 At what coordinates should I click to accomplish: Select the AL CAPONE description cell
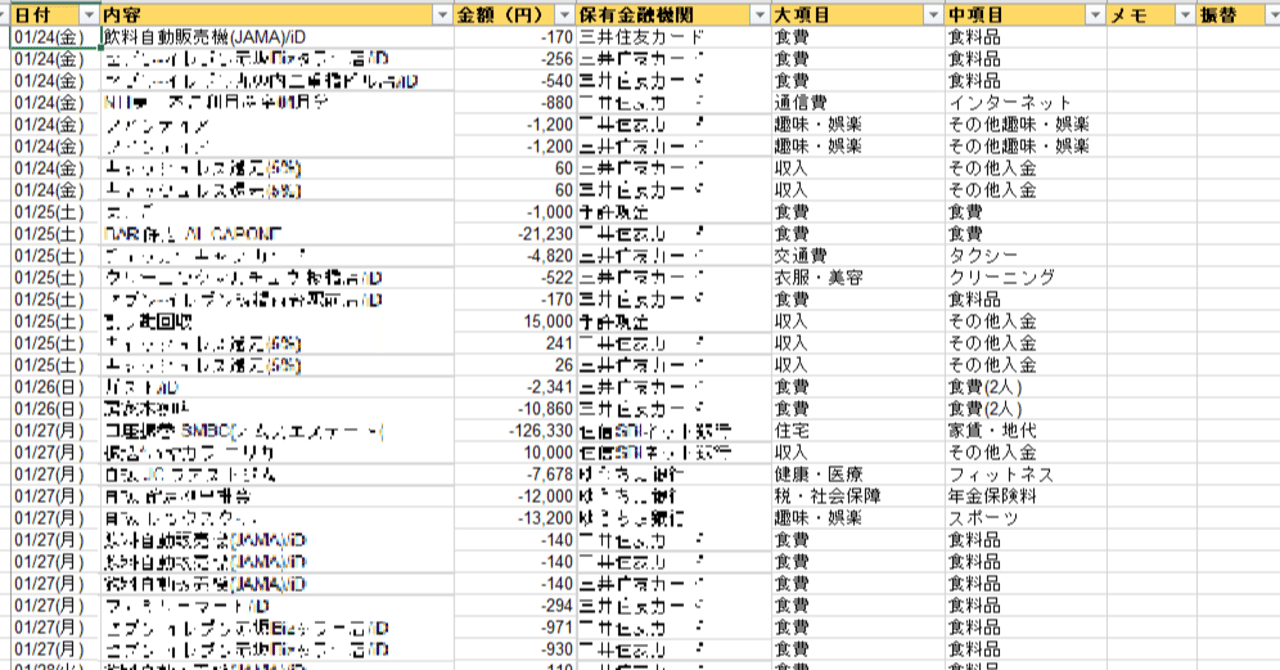(277, 234)
